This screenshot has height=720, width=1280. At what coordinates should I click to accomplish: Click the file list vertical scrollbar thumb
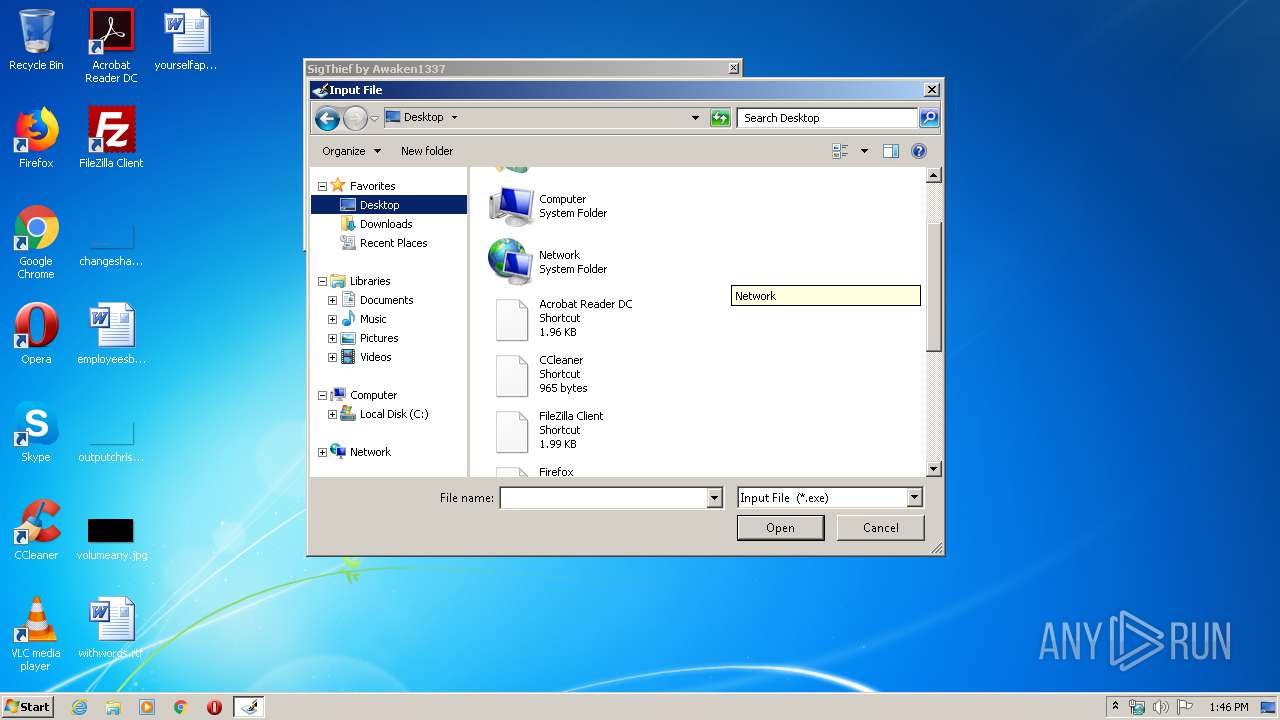(x=934, y=287)
